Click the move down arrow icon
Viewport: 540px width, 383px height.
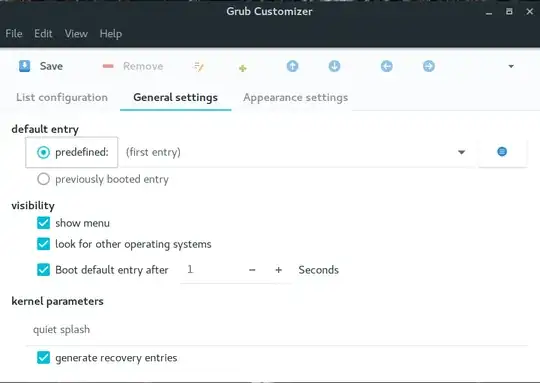point(334,66)
